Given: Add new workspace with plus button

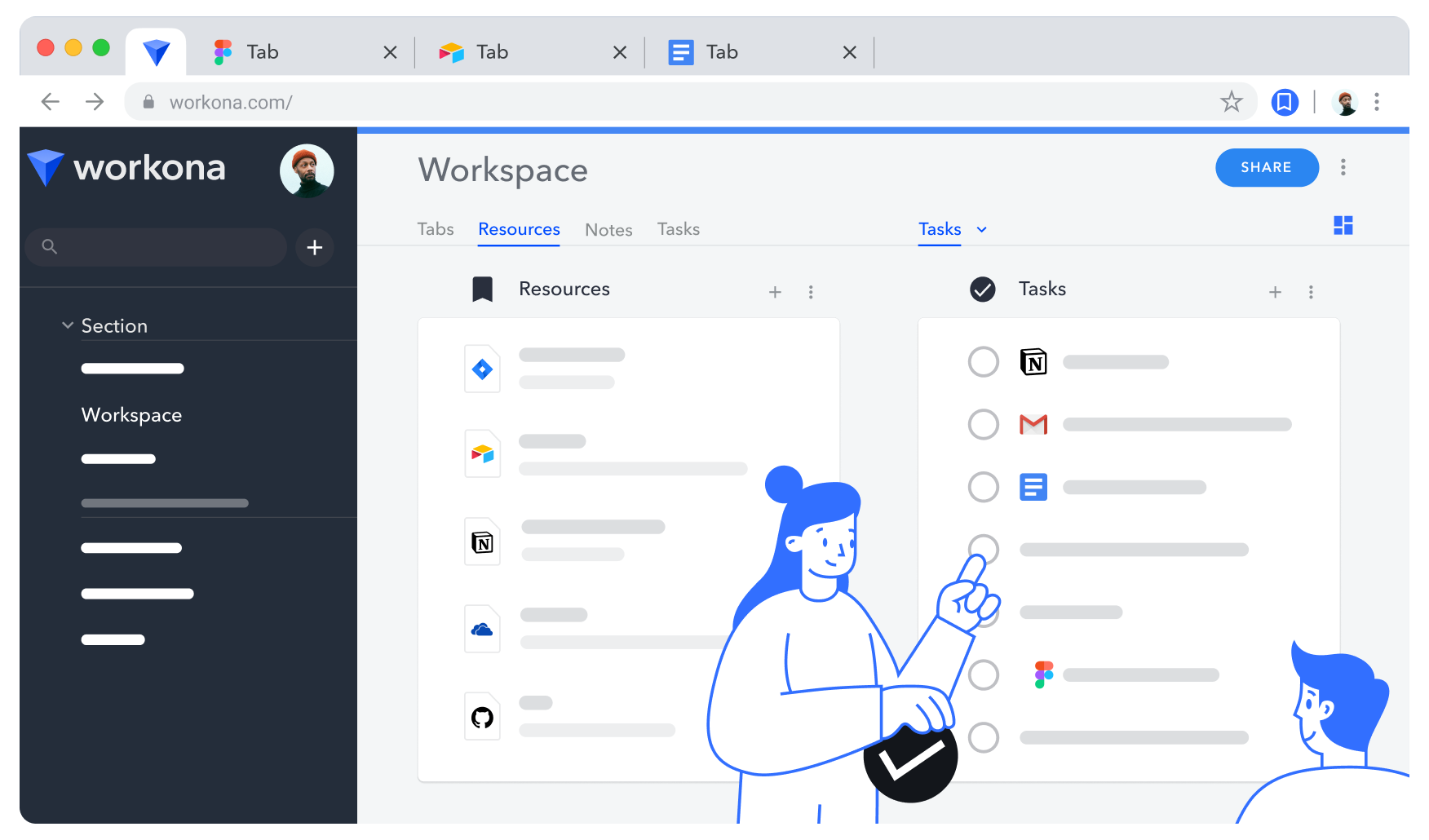Looking at the screenshot, I should point(315,247).
